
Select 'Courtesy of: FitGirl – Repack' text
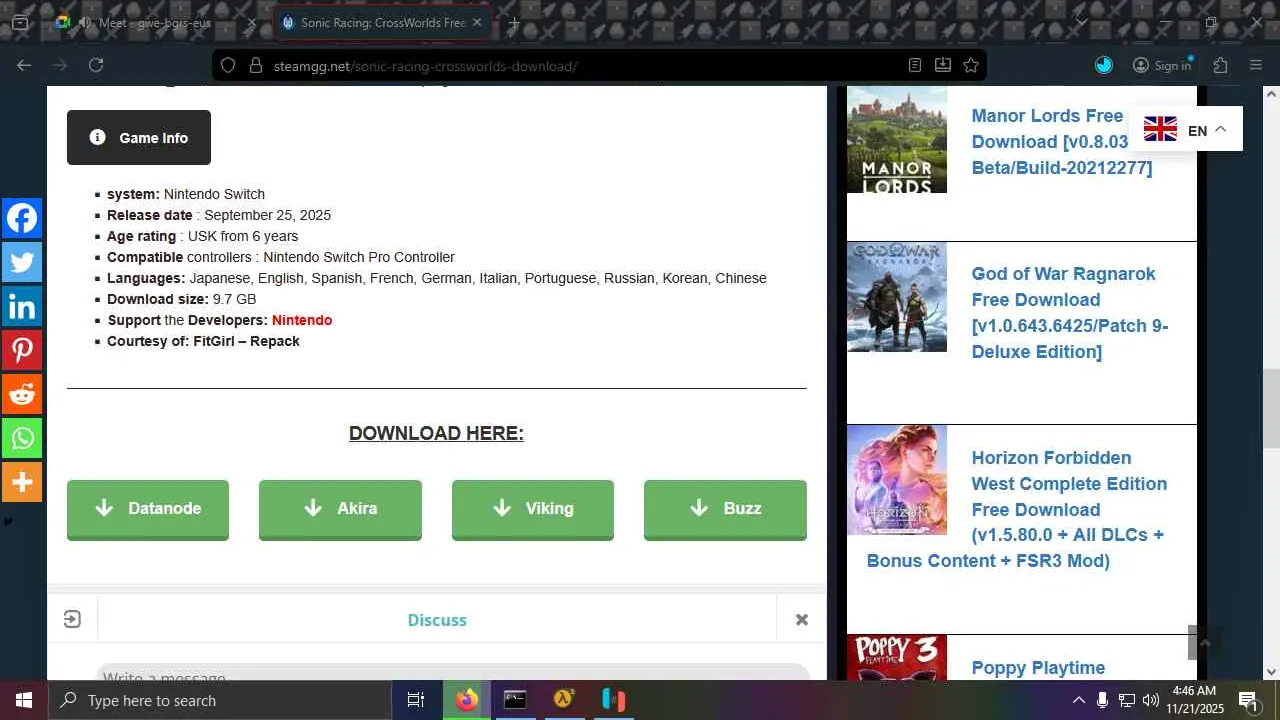point(203,341)
